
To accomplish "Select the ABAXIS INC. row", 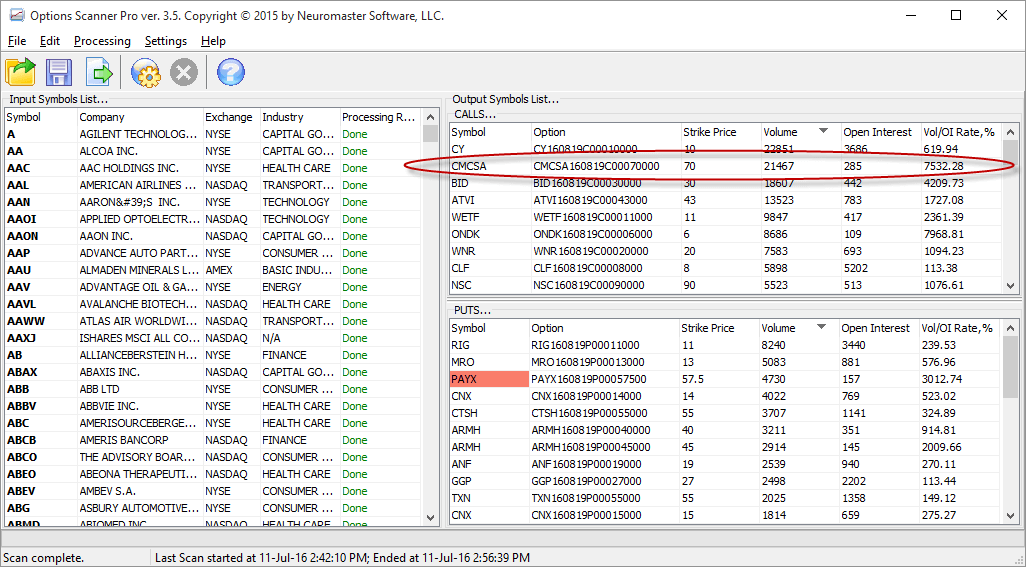I will click(213, 372).
